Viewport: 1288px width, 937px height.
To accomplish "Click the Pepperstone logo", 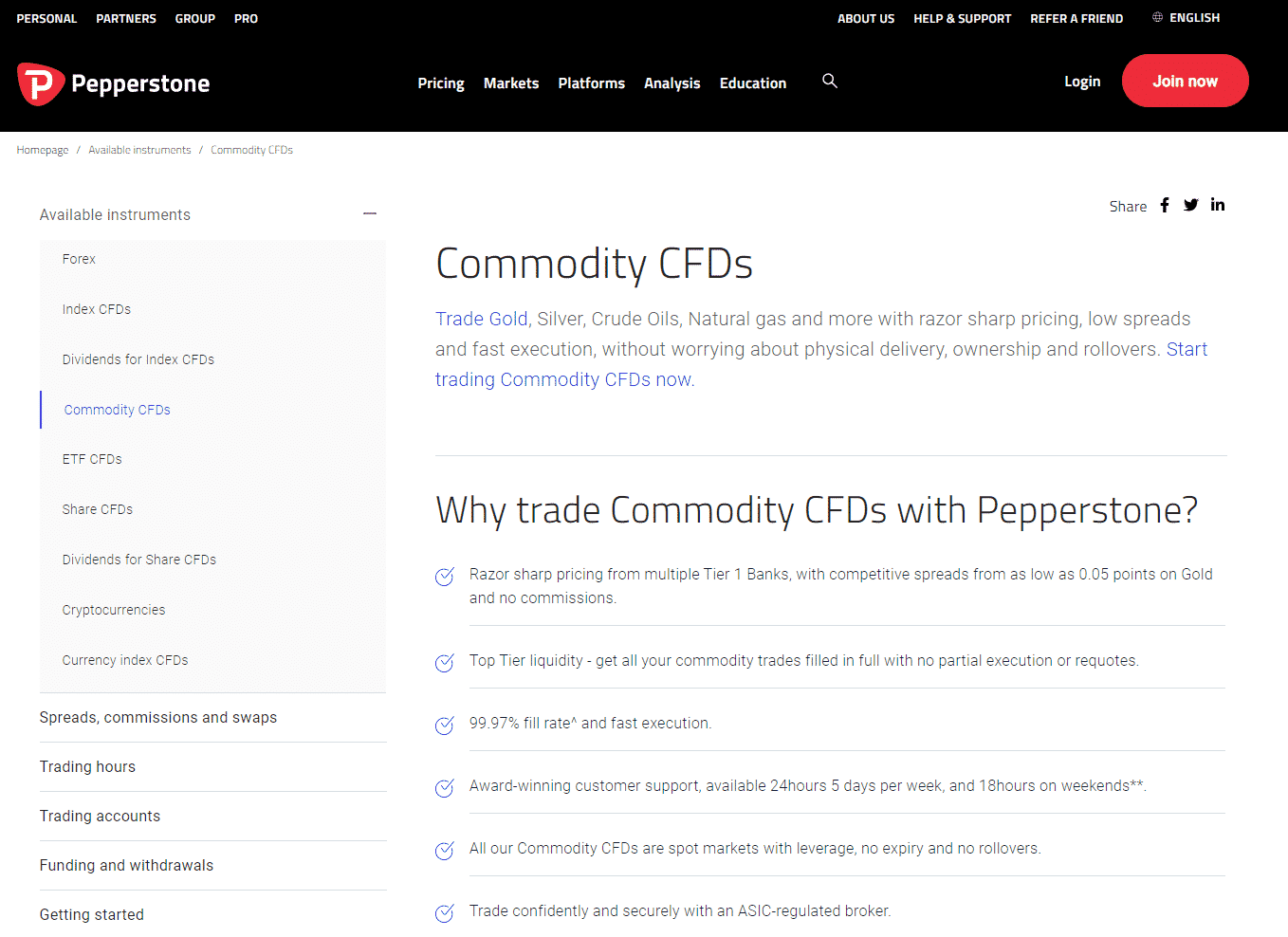I will pos(114,83).
